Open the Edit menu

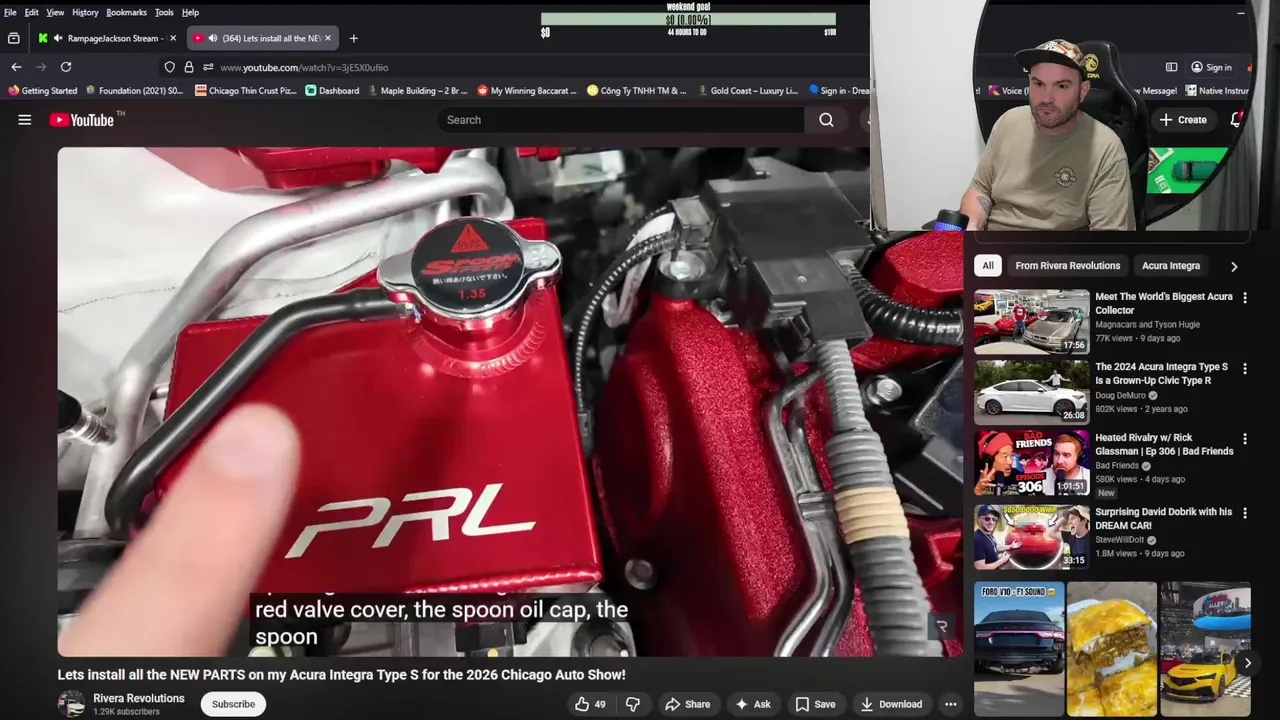(32, 12)
